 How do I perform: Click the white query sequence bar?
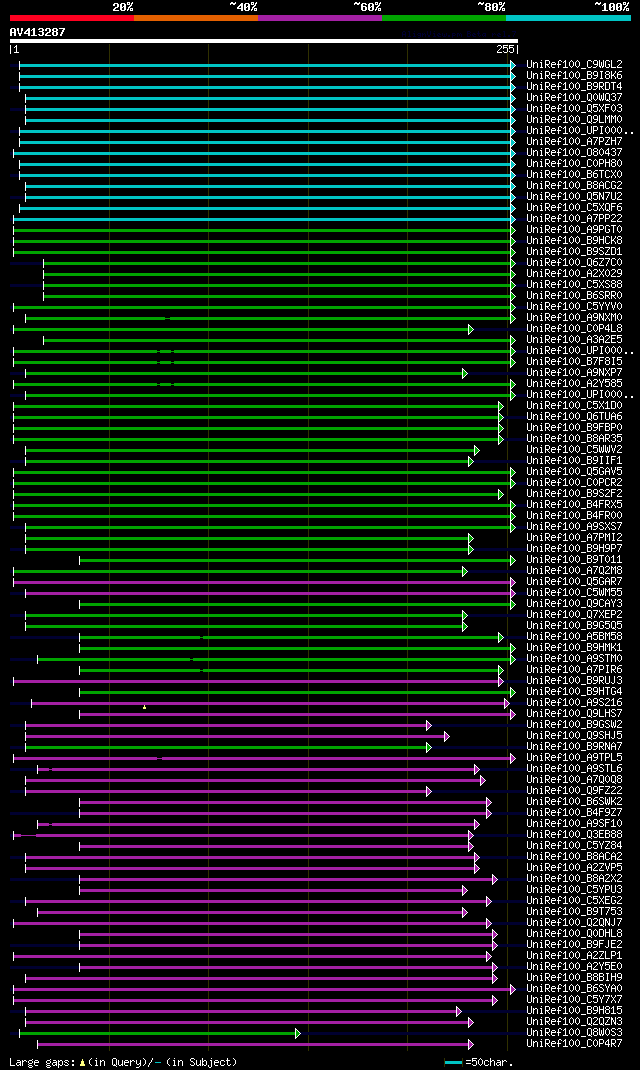[264, 41]
